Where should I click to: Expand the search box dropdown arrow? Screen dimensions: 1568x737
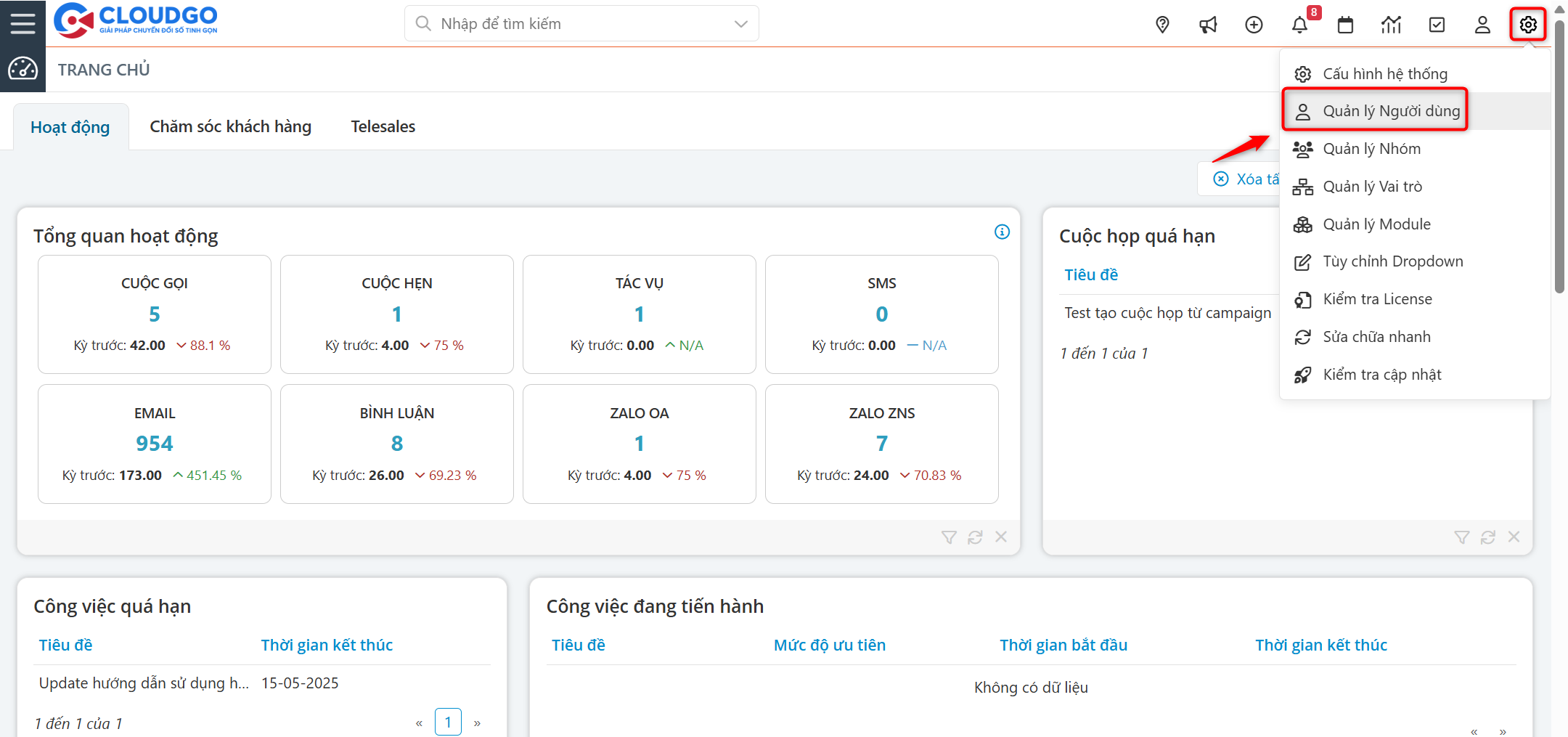pyautogui.click(x=740, y=24)
